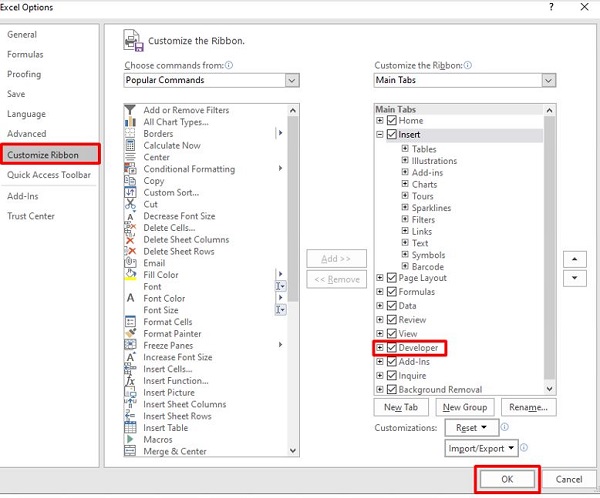600x498 pixels.
Task: Toggle the Data tab checkbox
Action: tap(391, 305)
